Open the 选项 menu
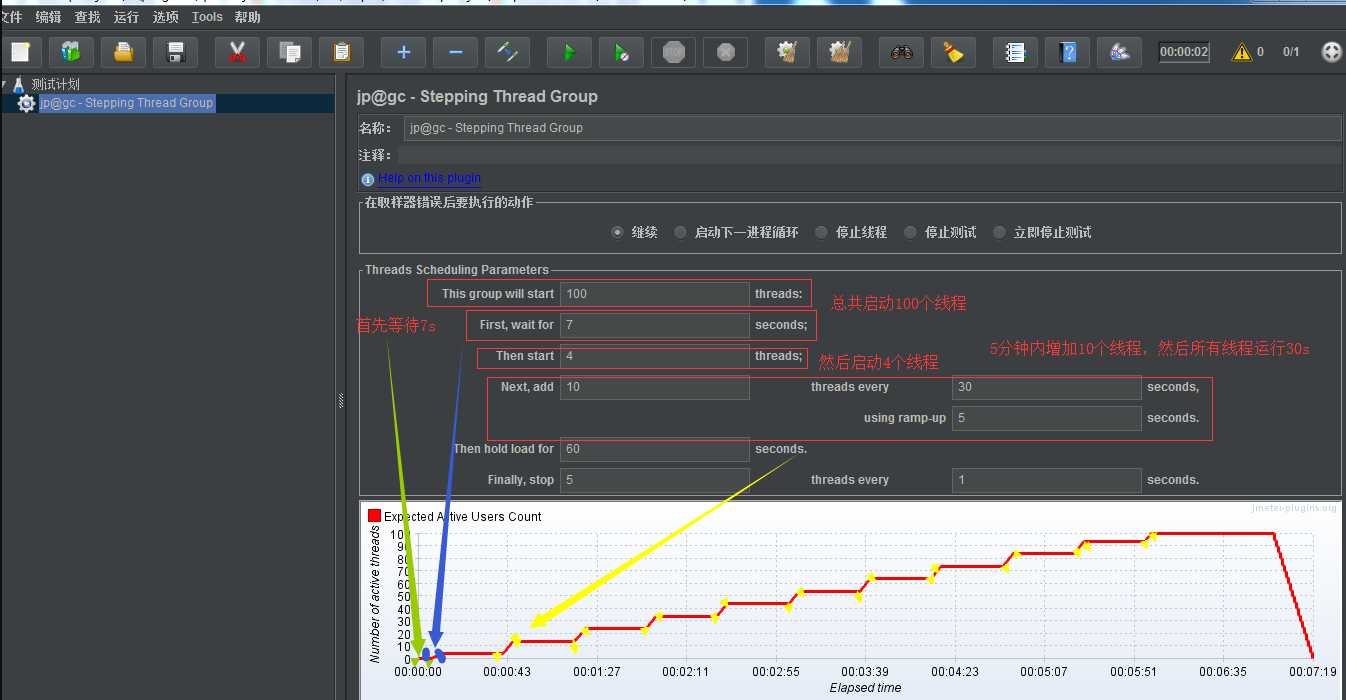This screenshot has height=700, width=1346. (x=166, y=17)
